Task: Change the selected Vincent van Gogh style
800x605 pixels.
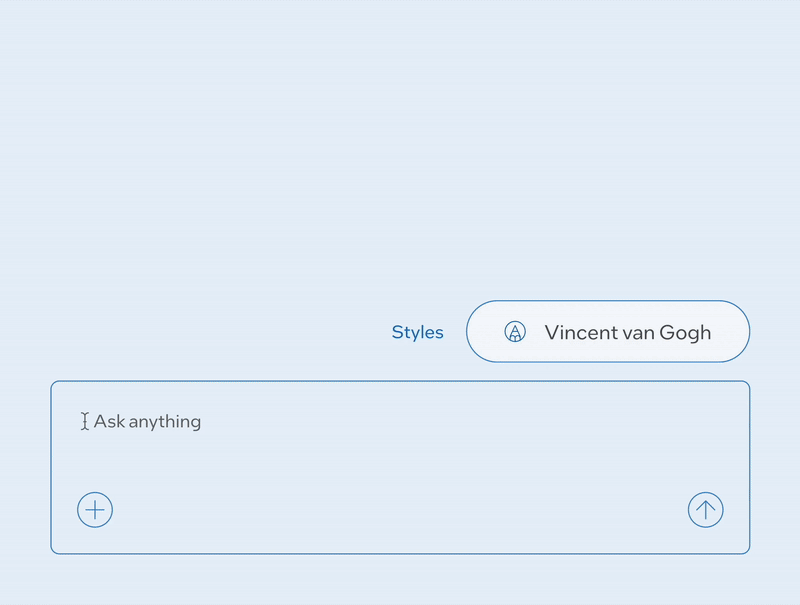Action: coord(608,331)
